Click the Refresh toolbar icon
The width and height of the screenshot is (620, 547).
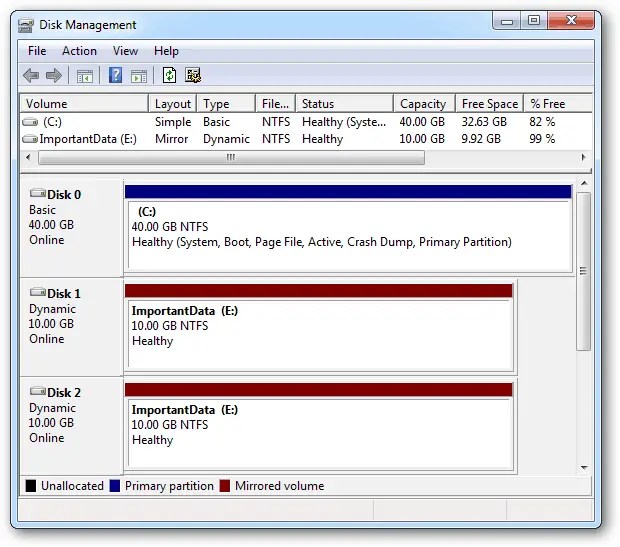point(169,75)
